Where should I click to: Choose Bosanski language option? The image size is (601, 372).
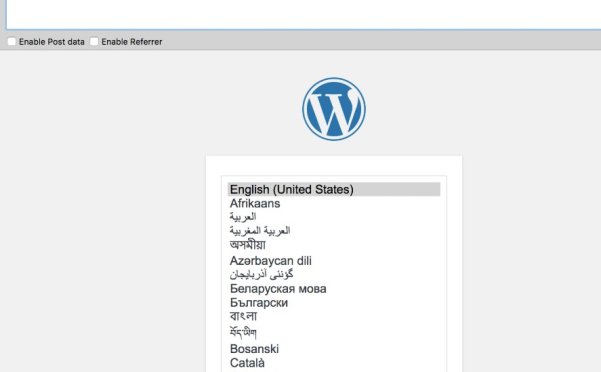point(334,349)
